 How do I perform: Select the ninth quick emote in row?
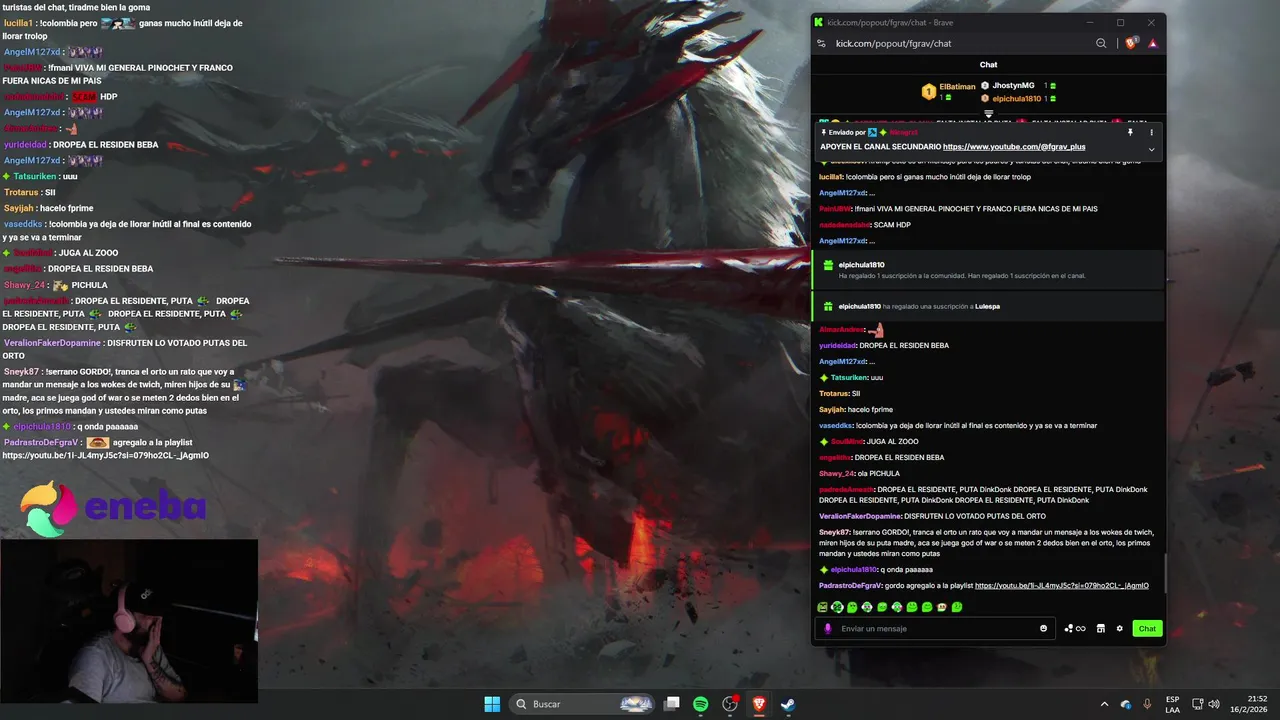pyautogui.click(x=943, y=607)
